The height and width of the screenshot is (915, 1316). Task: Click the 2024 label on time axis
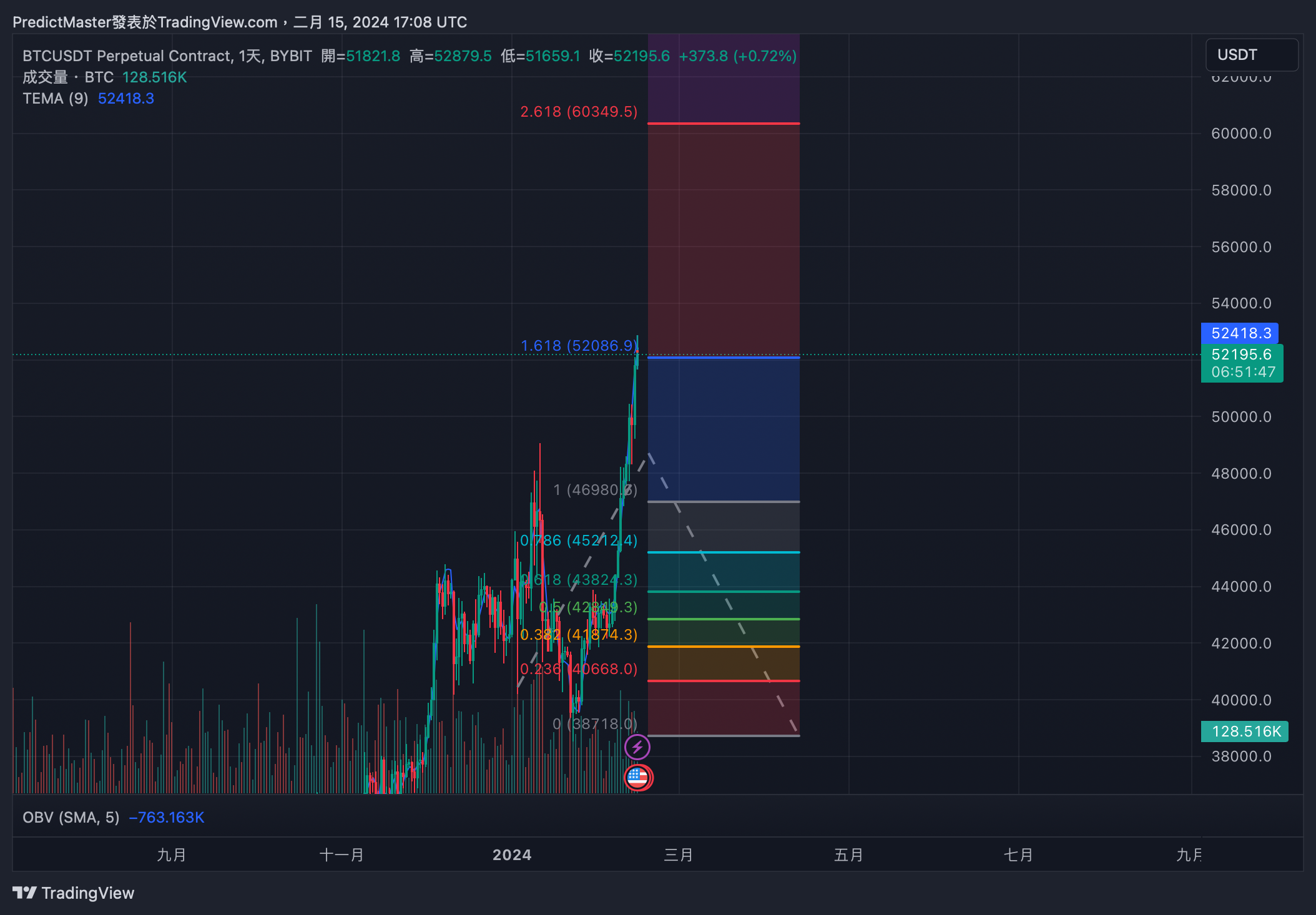click(x=512, y=855)
